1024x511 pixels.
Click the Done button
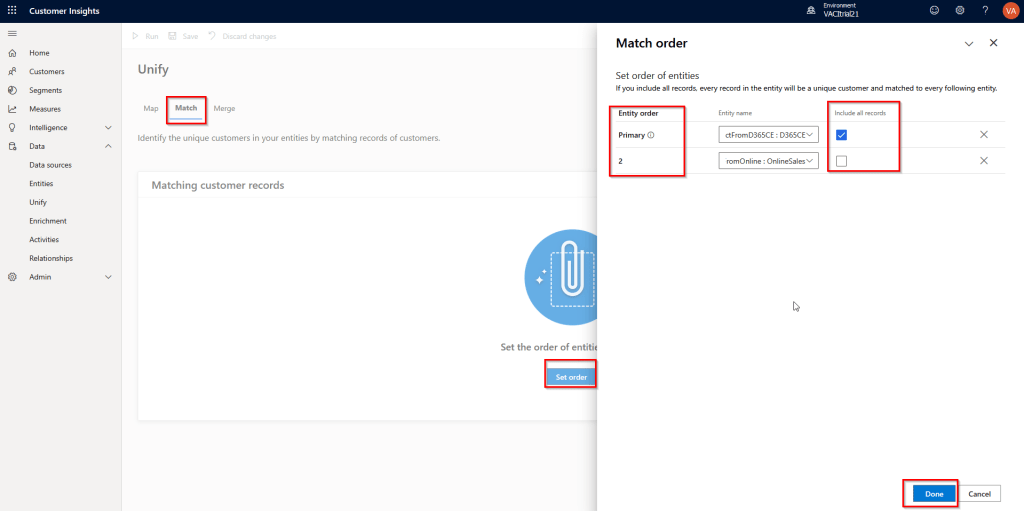pos(933,494)
